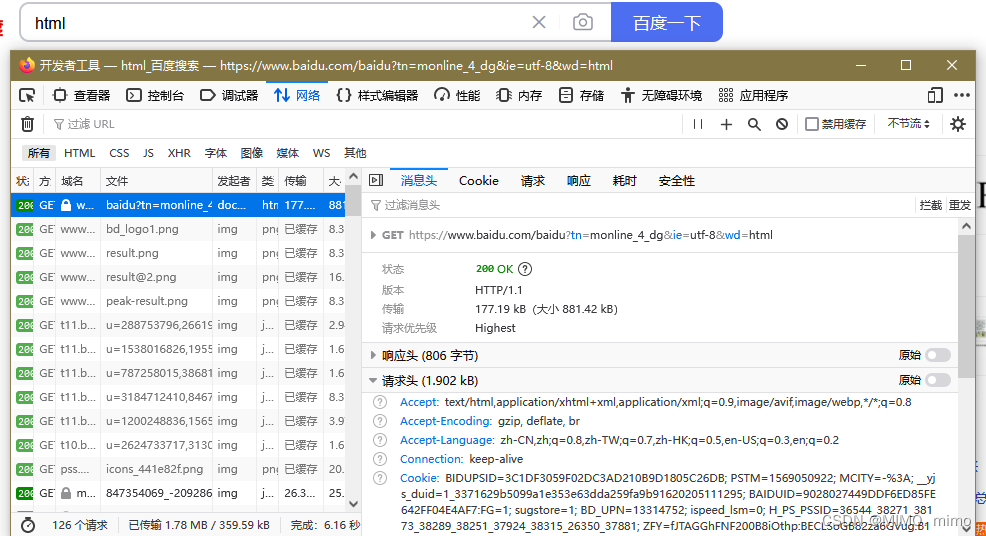Switch to the Timings (耗时) tab
Viewport: 986px width, 536px height.
pos(624,181)
